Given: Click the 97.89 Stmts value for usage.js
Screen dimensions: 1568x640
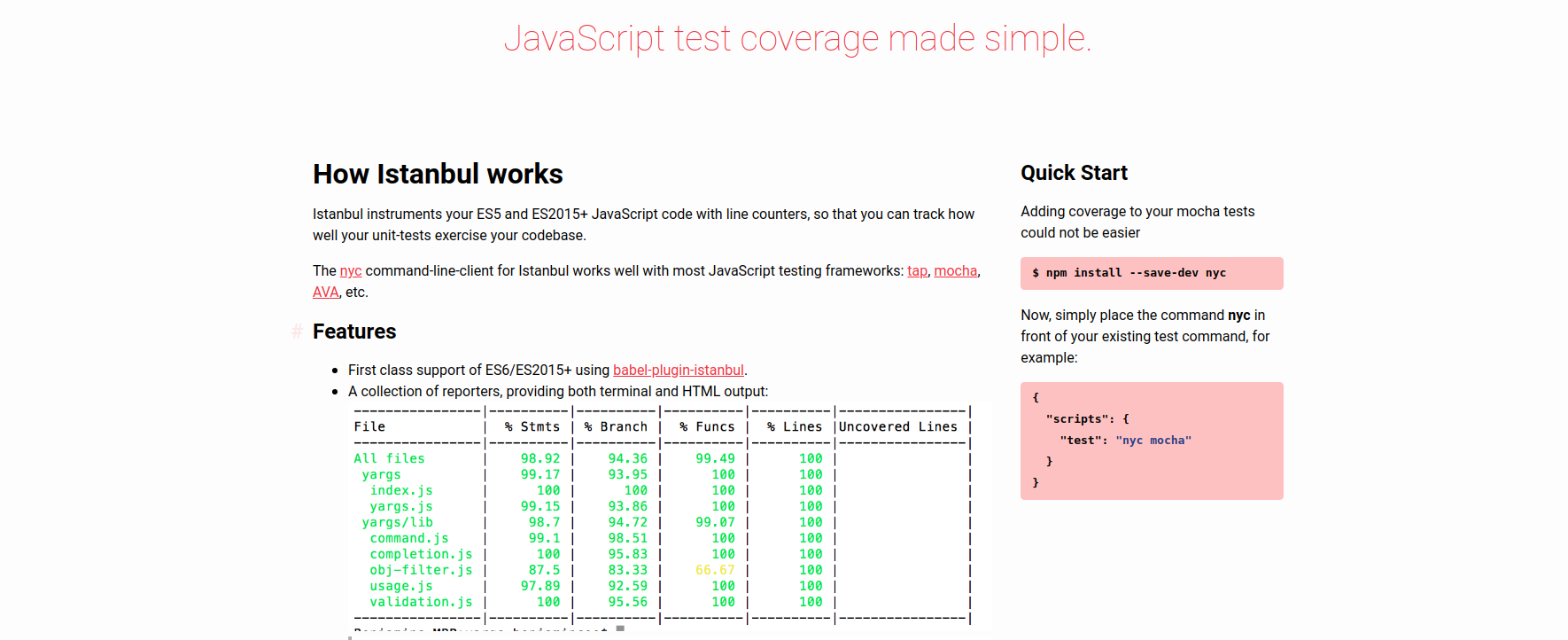Looking at the screenshot, I should pos(540,586).
